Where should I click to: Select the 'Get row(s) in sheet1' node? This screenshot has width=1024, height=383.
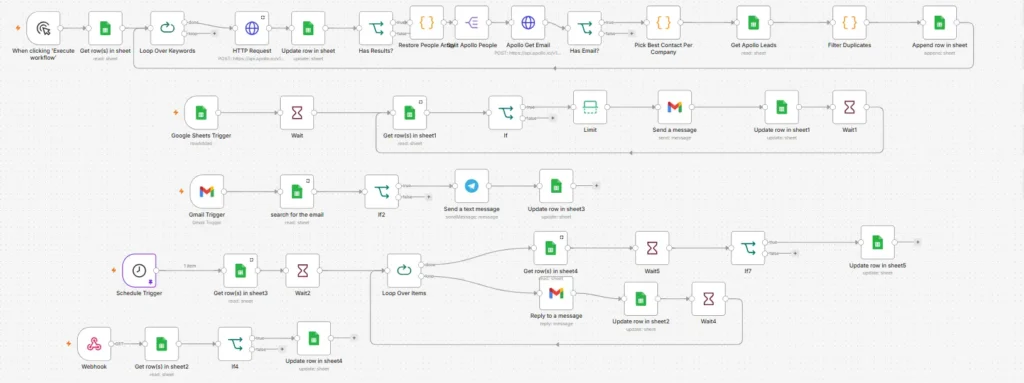409,113
